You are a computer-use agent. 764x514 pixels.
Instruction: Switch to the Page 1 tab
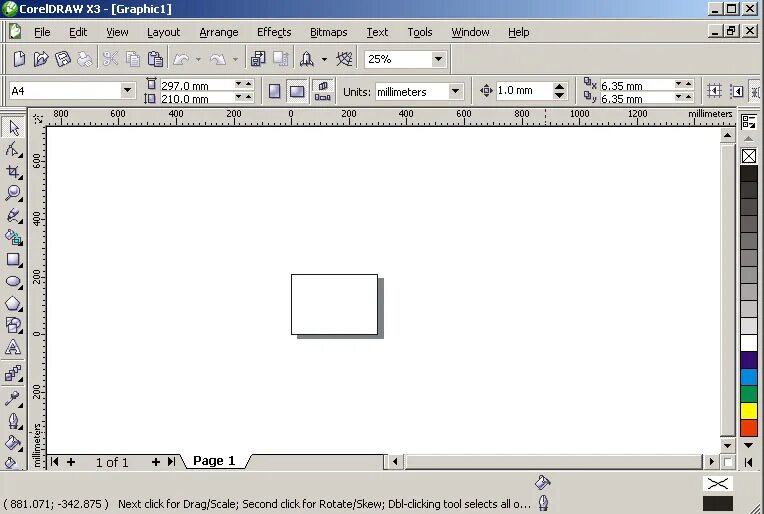point(214,461)
